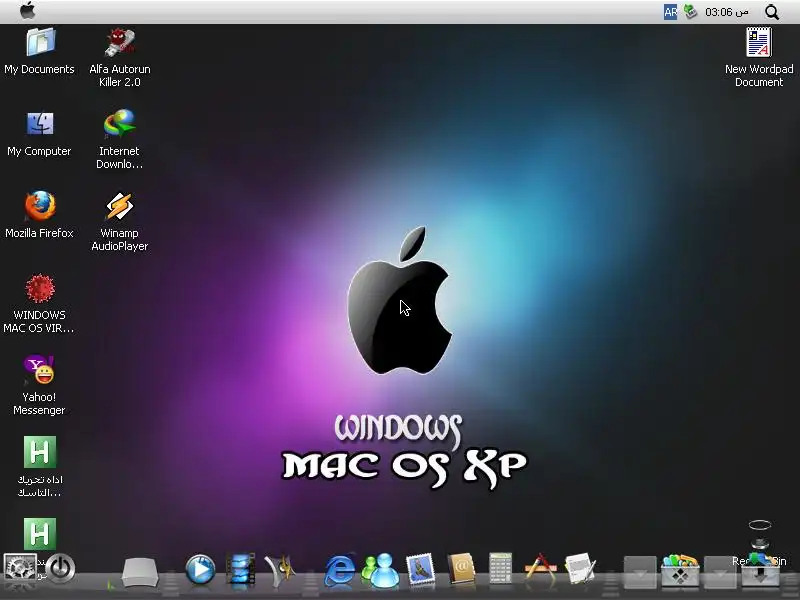Image resolution: width=800 pixels, height=600 pixels.
Task: Click the power button in the dock
Action: point(60,568)
